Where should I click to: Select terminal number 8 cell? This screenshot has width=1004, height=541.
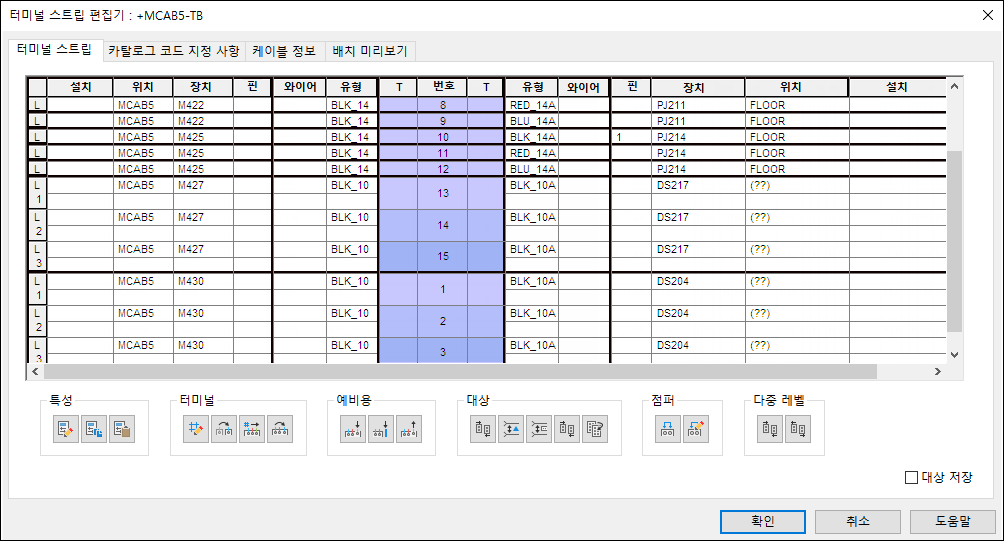(442, 105)
